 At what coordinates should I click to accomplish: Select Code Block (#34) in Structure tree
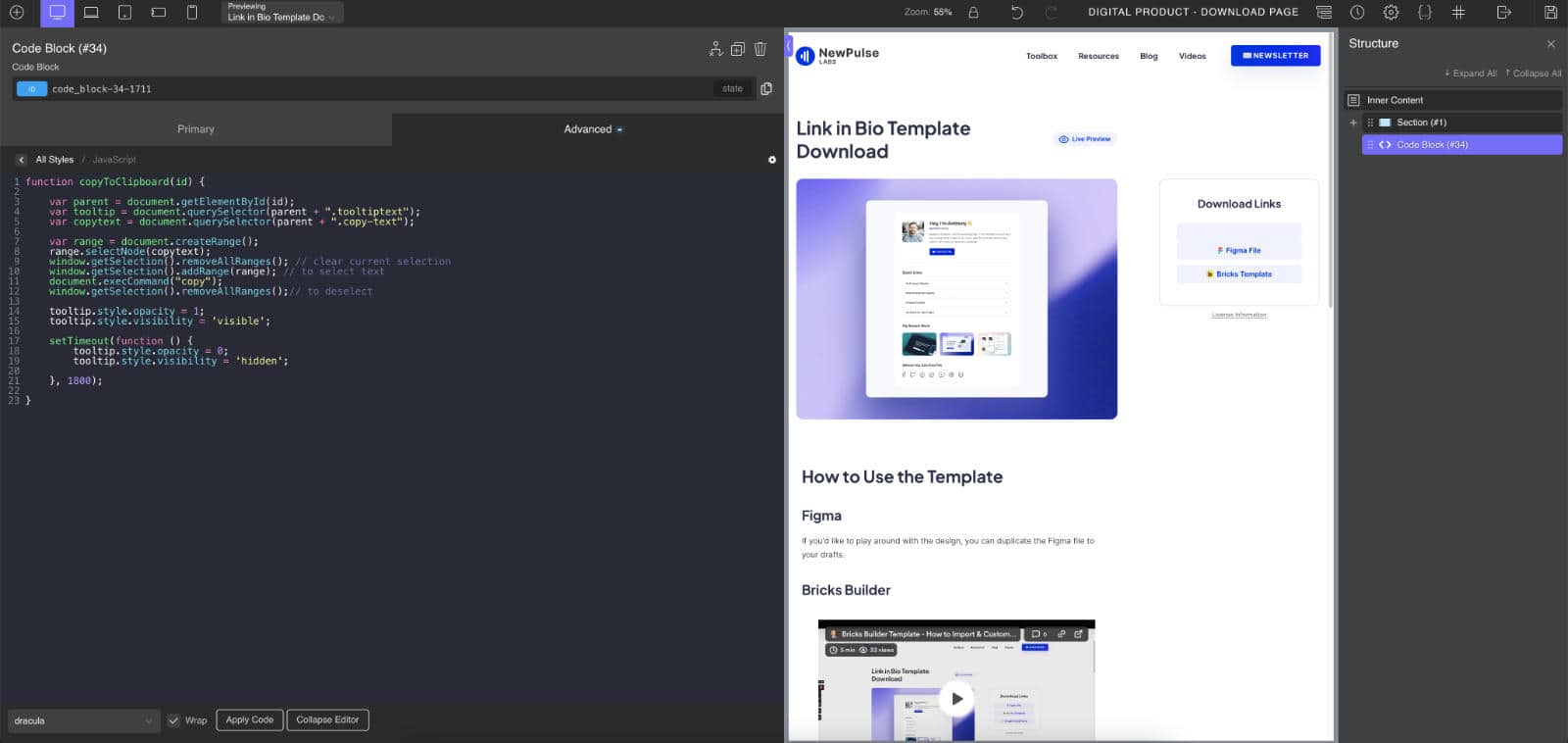[1462, 145]
